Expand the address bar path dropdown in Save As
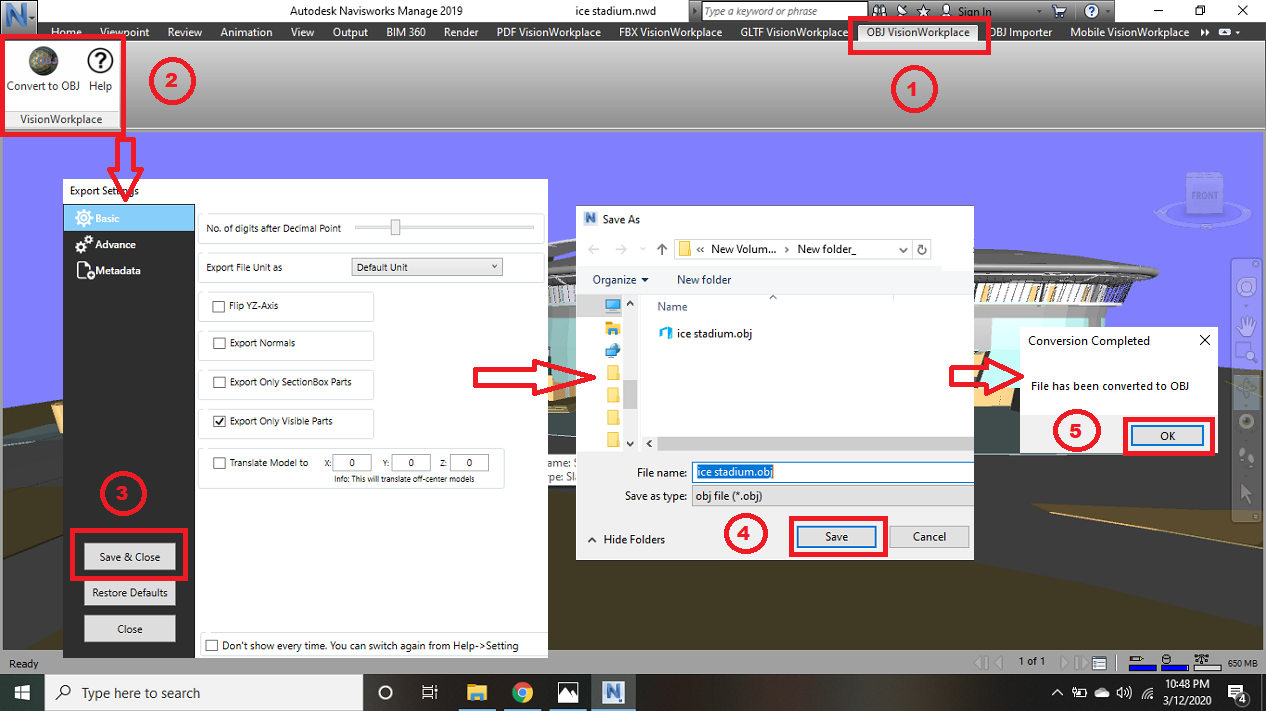This screenshot has width=1266, height=711. [904, 249]
